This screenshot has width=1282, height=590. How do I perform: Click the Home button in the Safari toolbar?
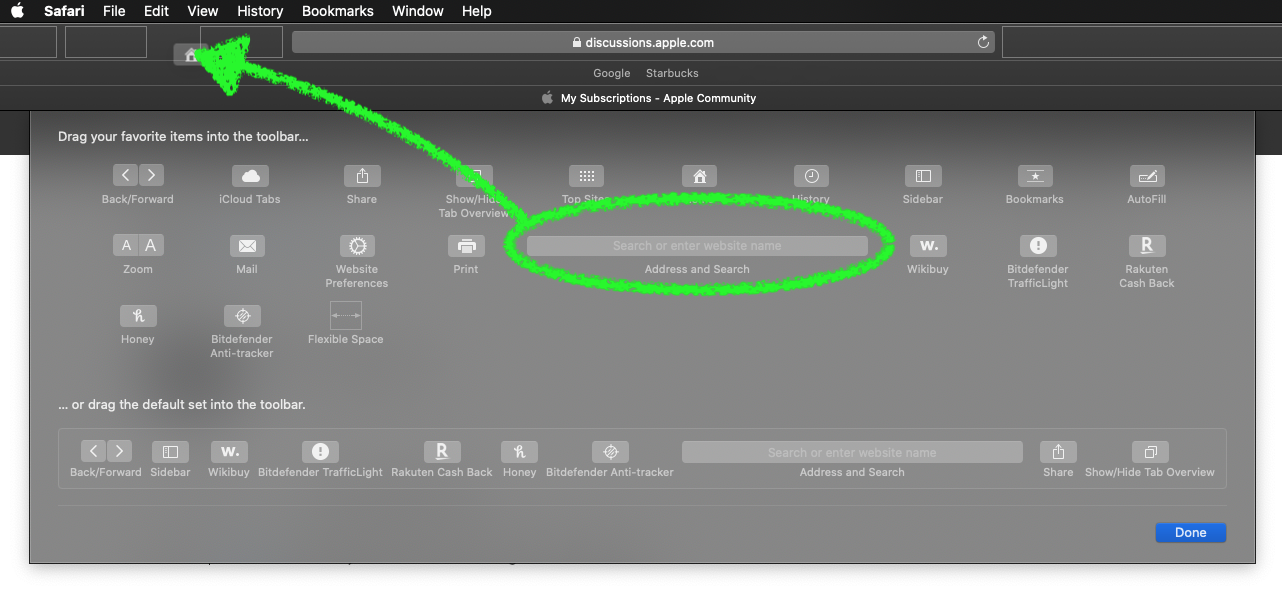(191, 55)
